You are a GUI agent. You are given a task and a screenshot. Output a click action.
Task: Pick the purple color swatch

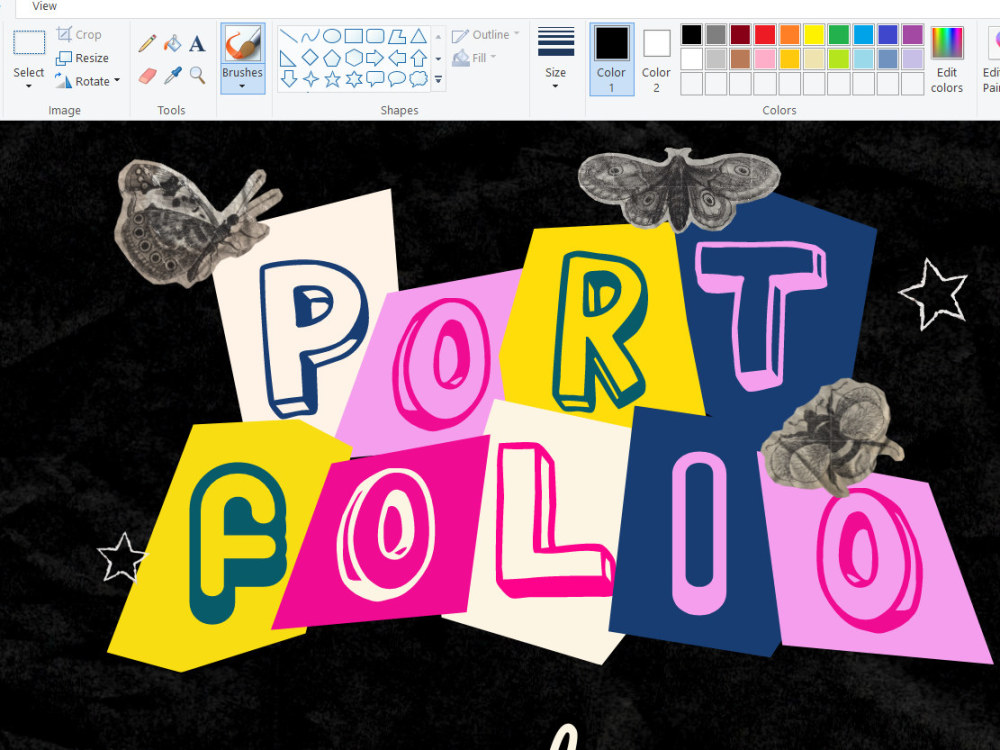913,34
